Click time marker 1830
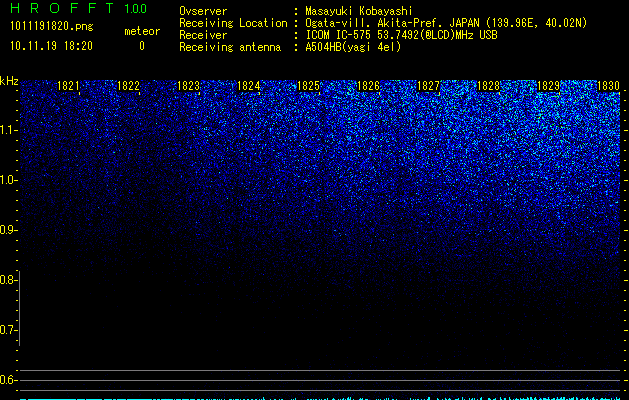The height and width of the screenshot is (400, 629). (608, 86)
